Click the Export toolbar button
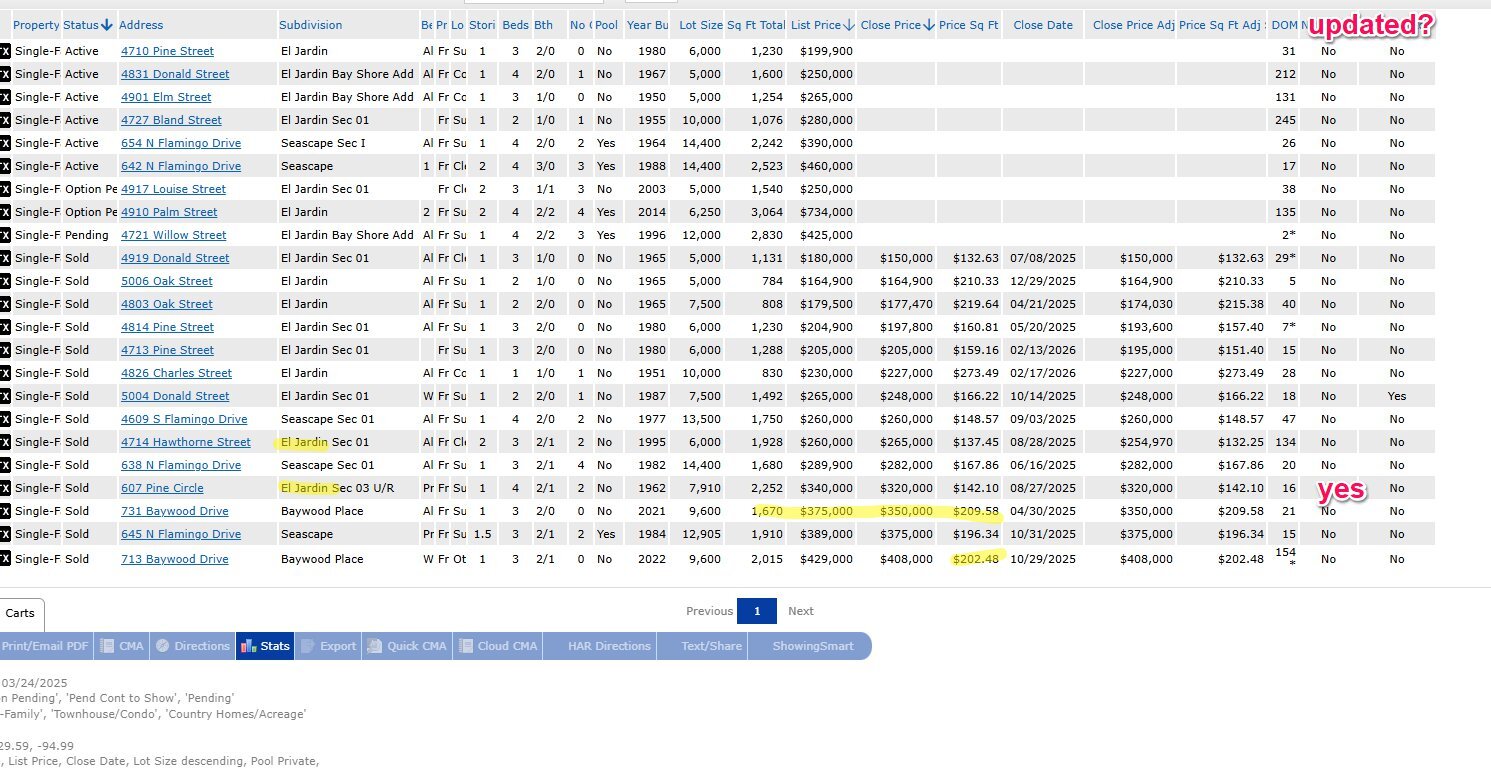 (x=328, y=646)
